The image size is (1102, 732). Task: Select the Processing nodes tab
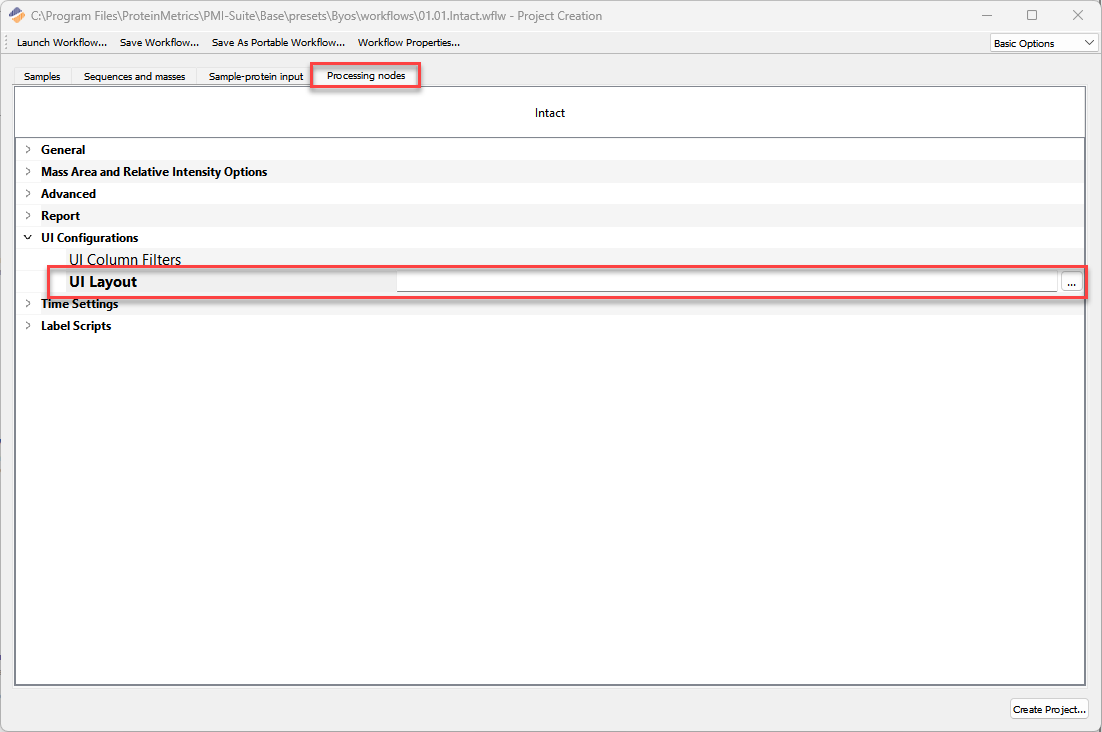point(366,76)
